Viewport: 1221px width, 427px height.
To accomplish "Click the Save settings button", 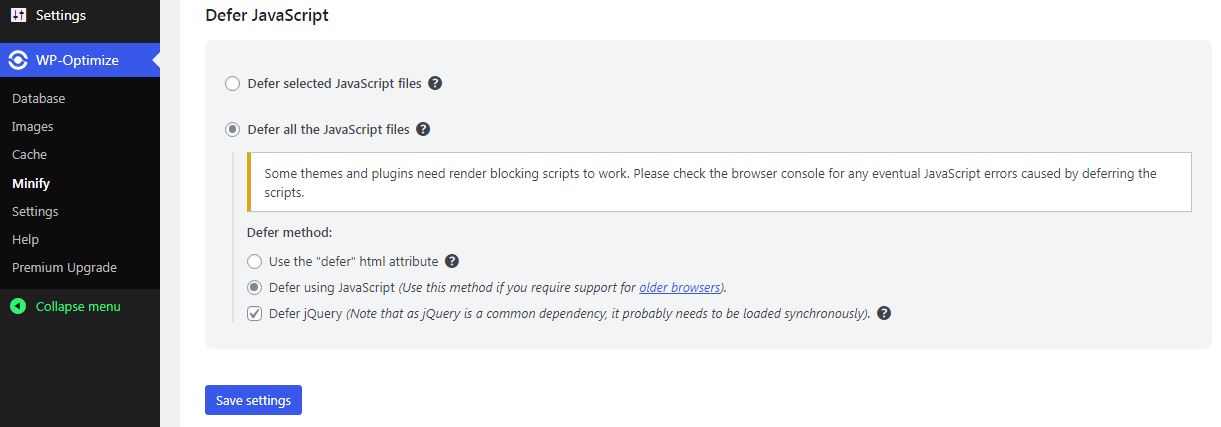I will (253, 400).
